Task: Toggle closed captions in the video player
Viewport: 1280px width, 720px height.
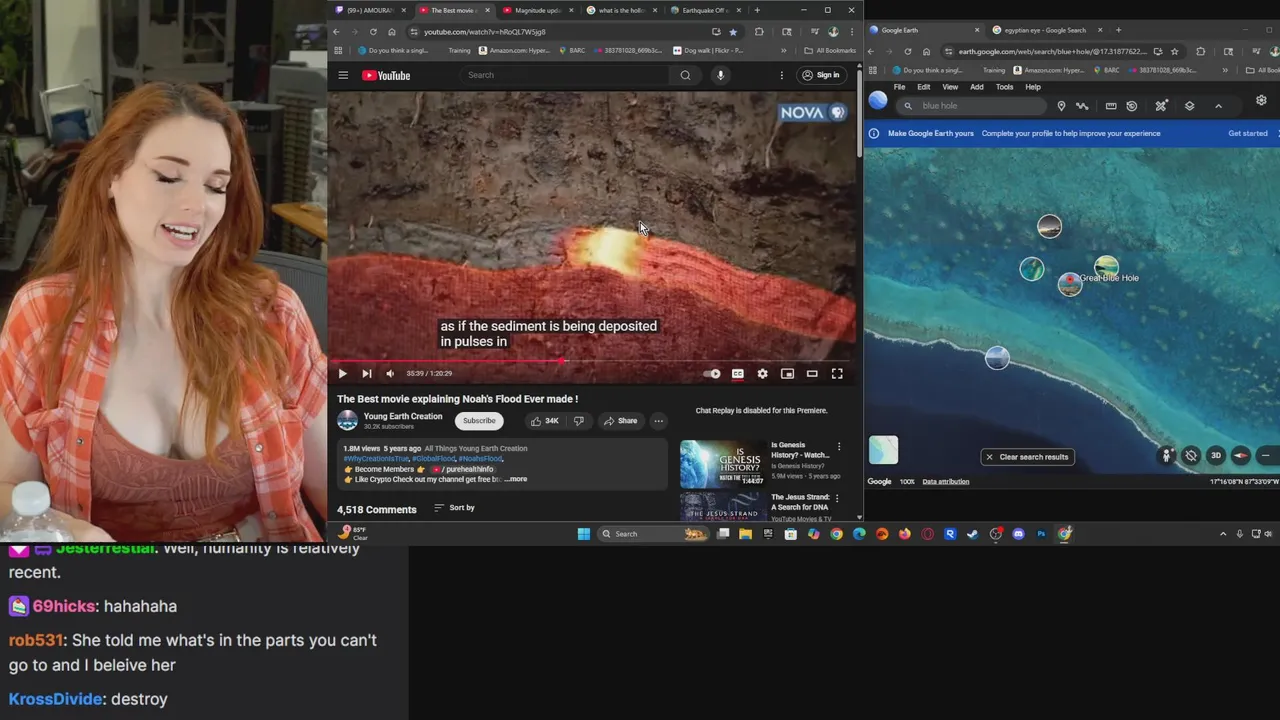Action: click(737, 373)
